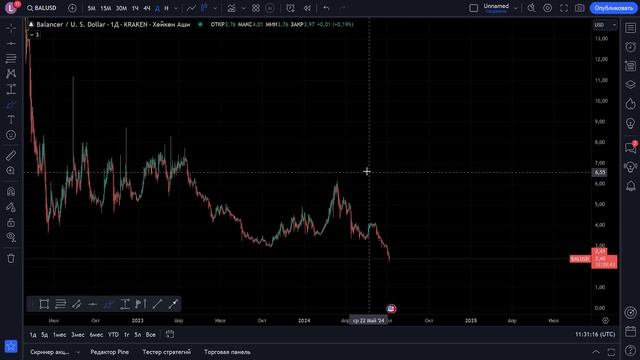Expand the indicators favorites dropdown
Screen dimensions: 640x360
tap(244, 8)
